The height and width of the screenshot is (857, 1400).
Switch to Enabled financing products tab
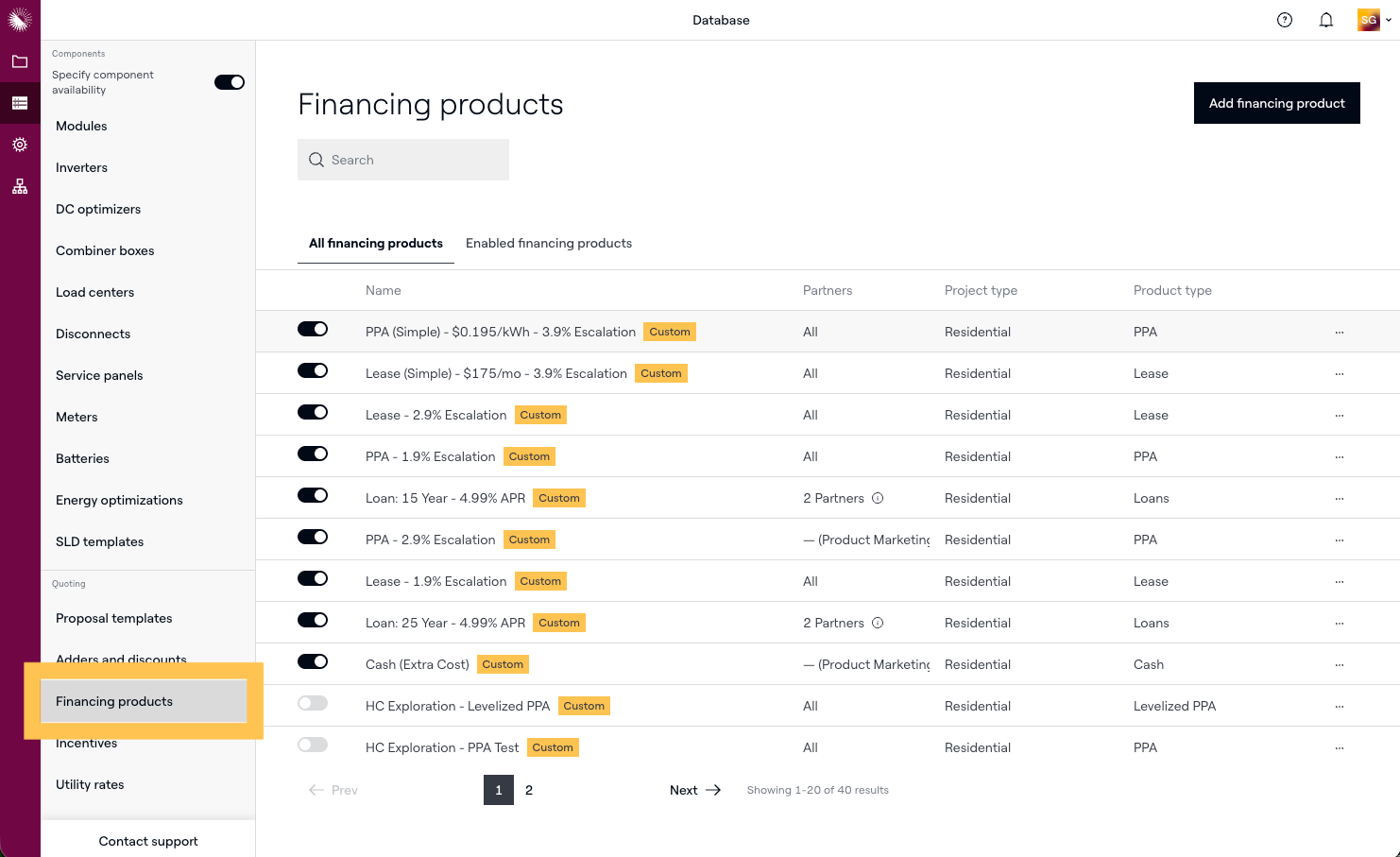pyautogui.click(x=549, y=243)
